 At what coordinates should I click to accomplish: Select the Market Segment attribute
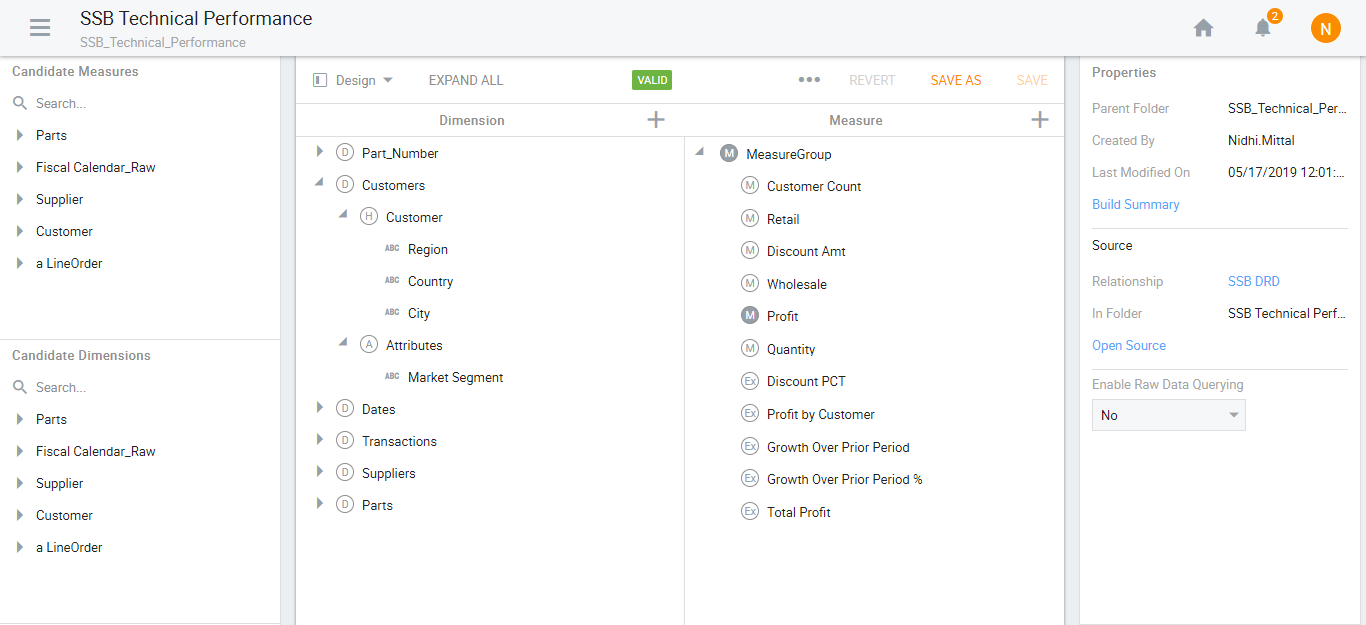click(x=455, y=377)
